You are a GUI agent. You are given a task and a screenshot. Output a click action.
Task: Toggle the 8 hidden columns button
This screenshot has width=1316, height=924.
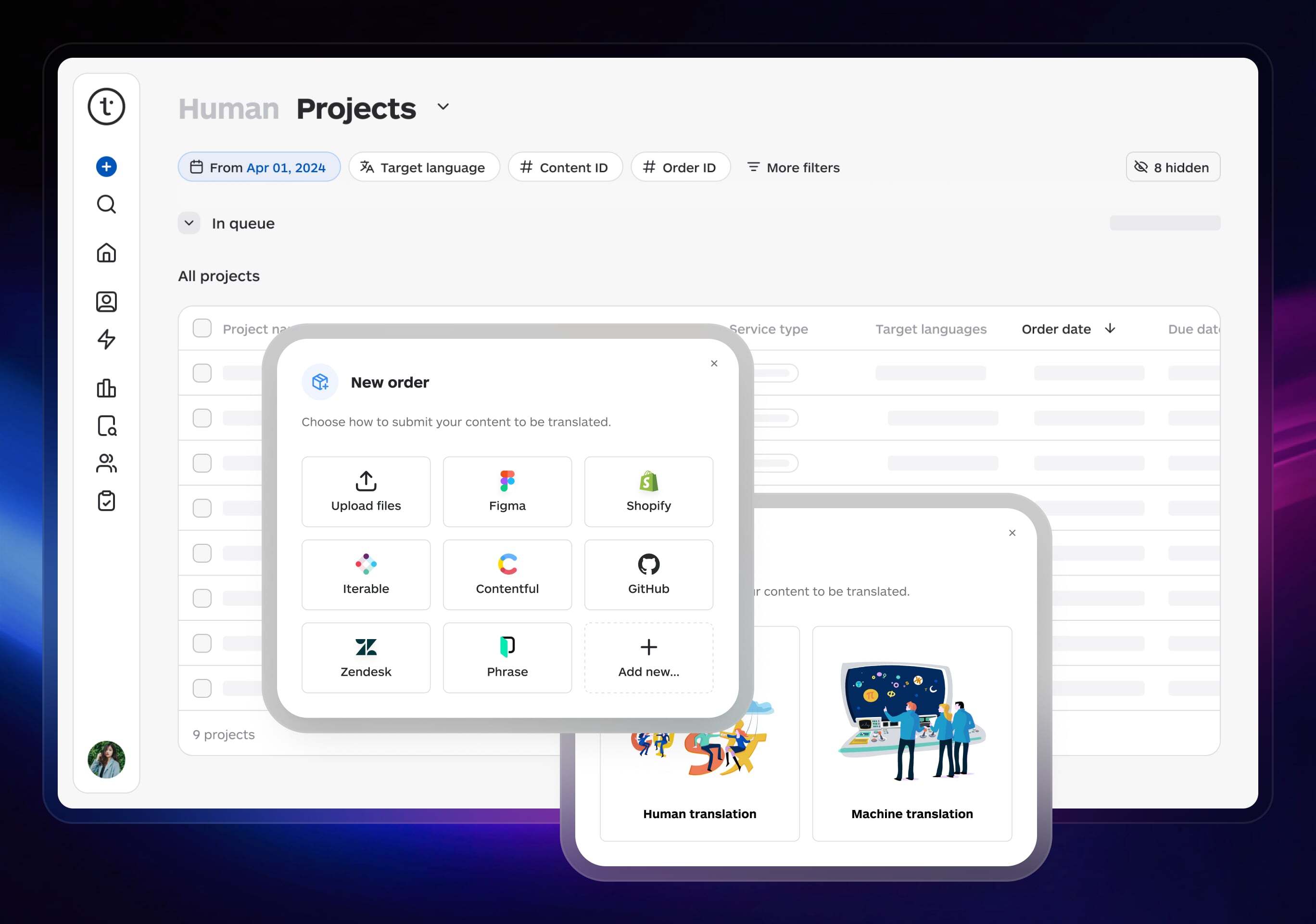pyautogui.click(x=1172, y=167)
